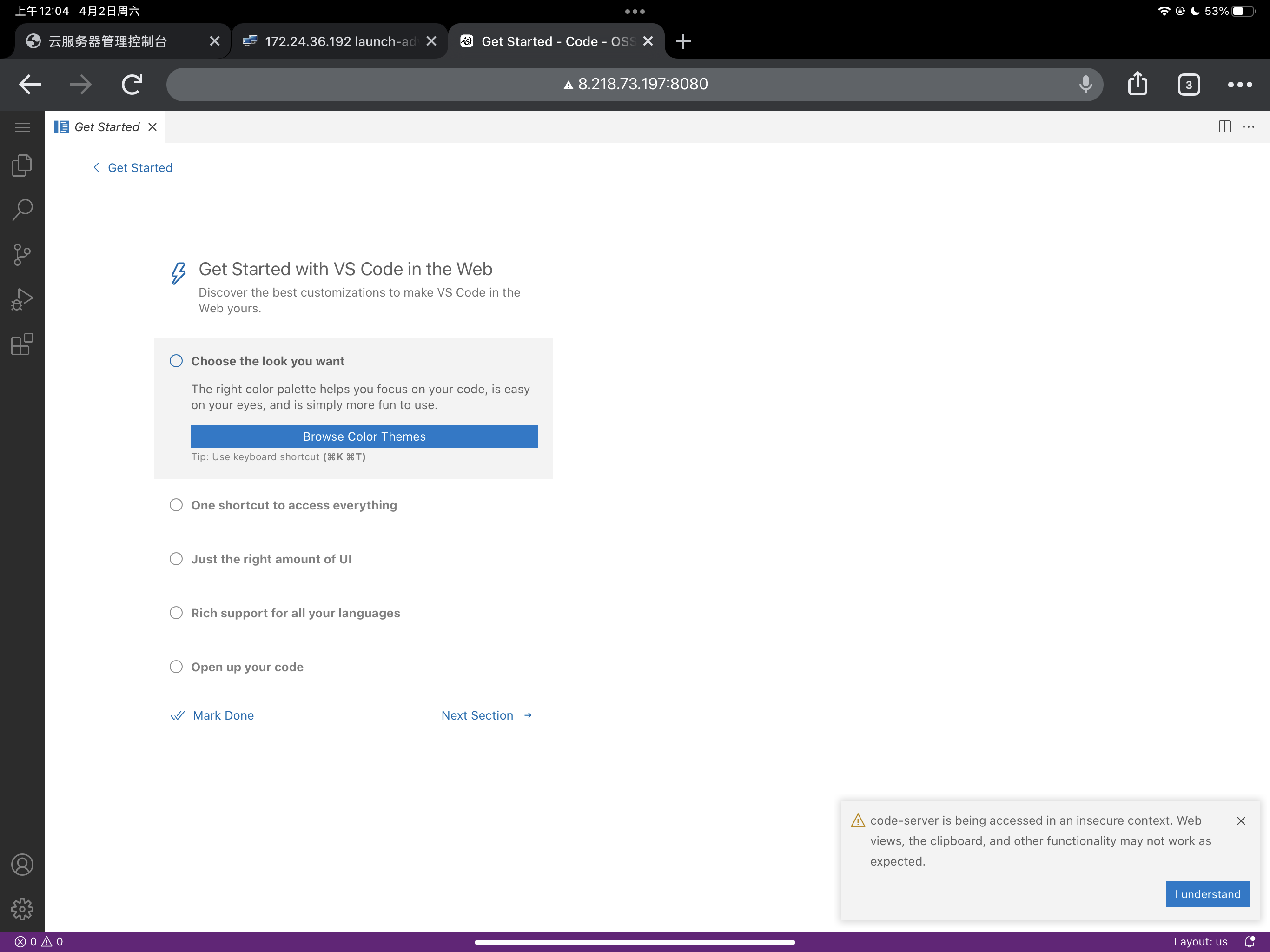The image size is (1270, 952).
Task: Mark 'Open up your code' step
Action: click(176, 667)
